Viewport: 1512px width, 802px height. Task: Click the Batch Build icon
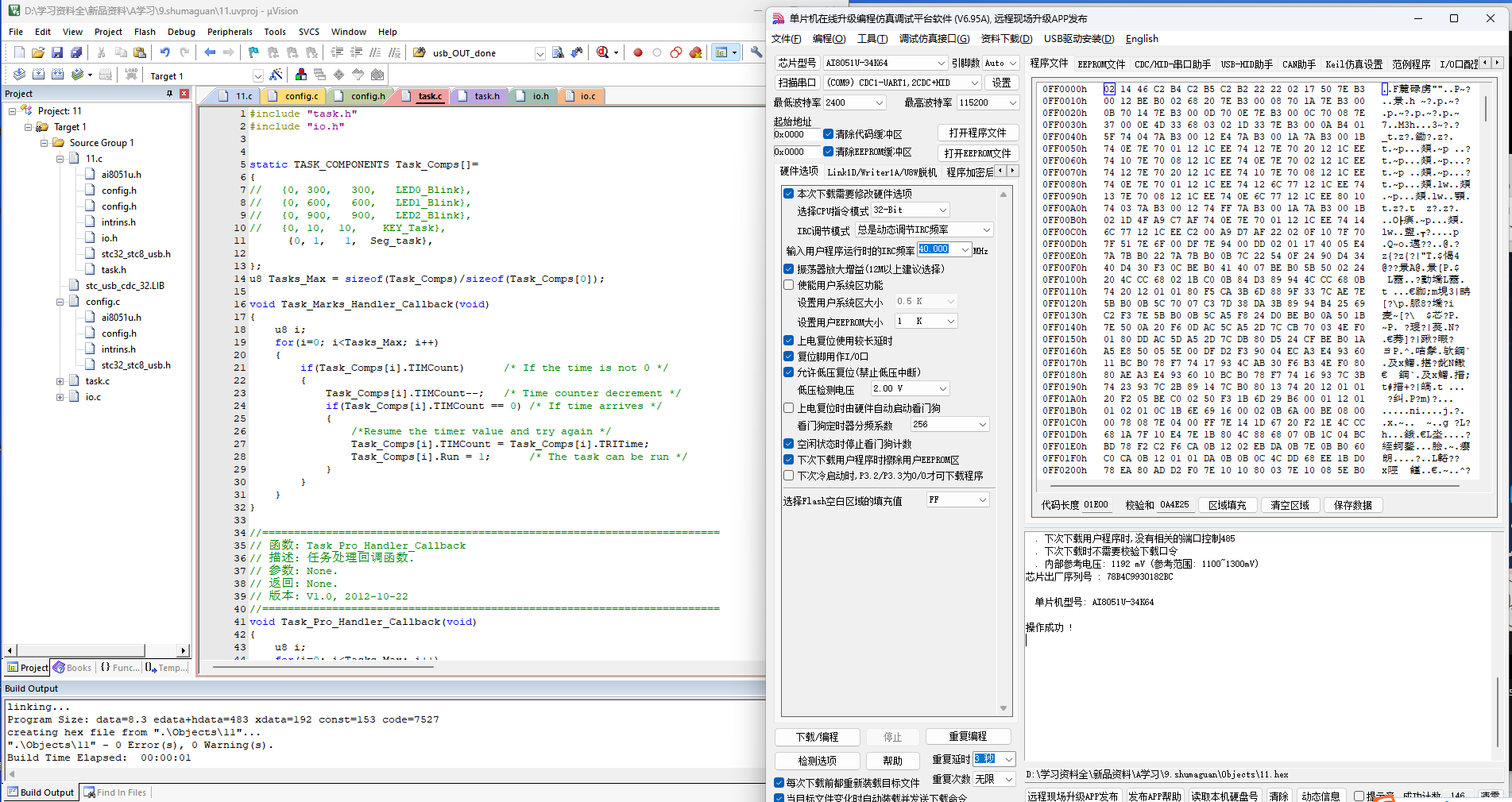[x=77, y=75]
